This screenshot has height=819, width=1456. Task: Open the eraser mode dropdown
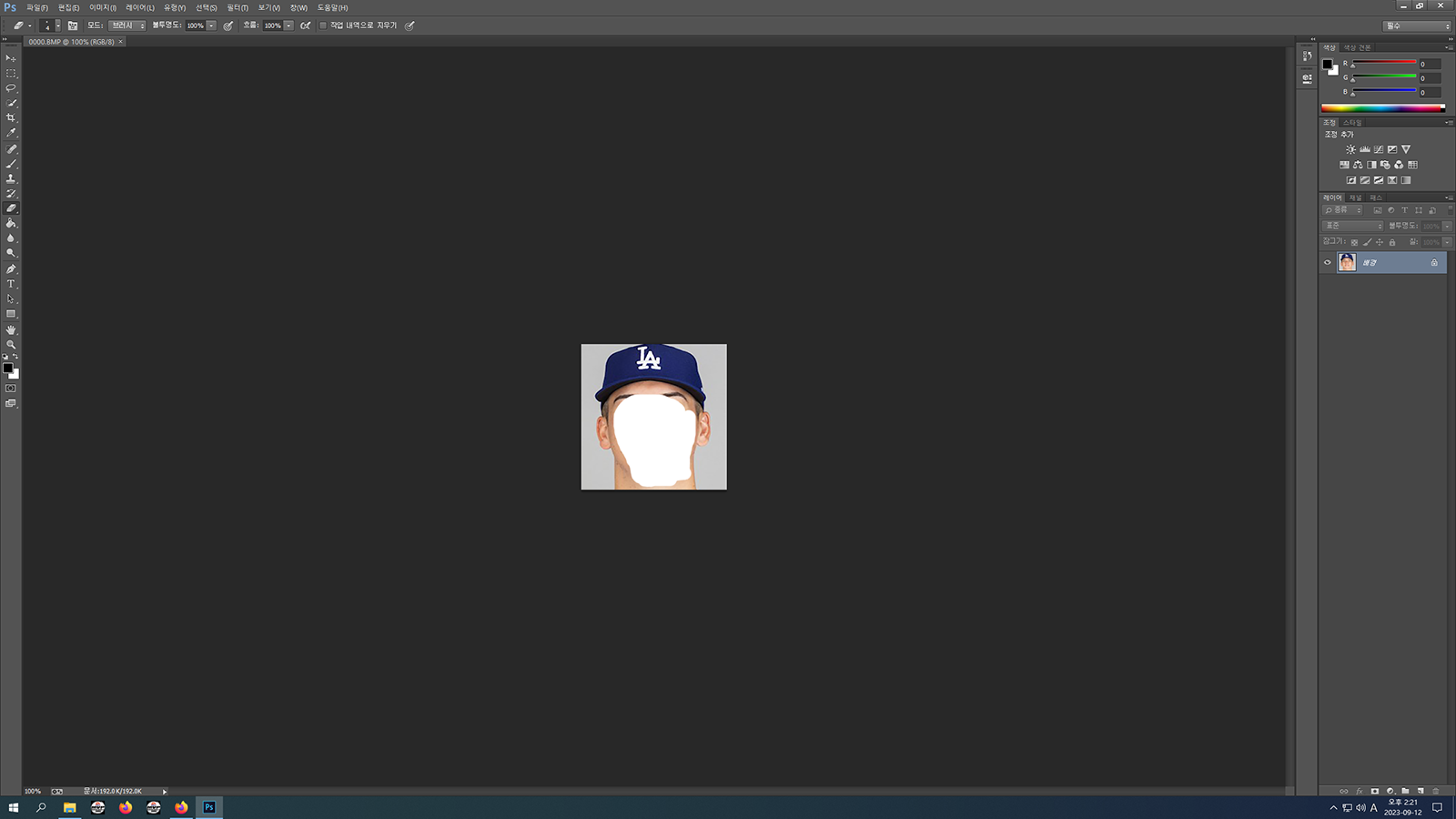[128, 25]
